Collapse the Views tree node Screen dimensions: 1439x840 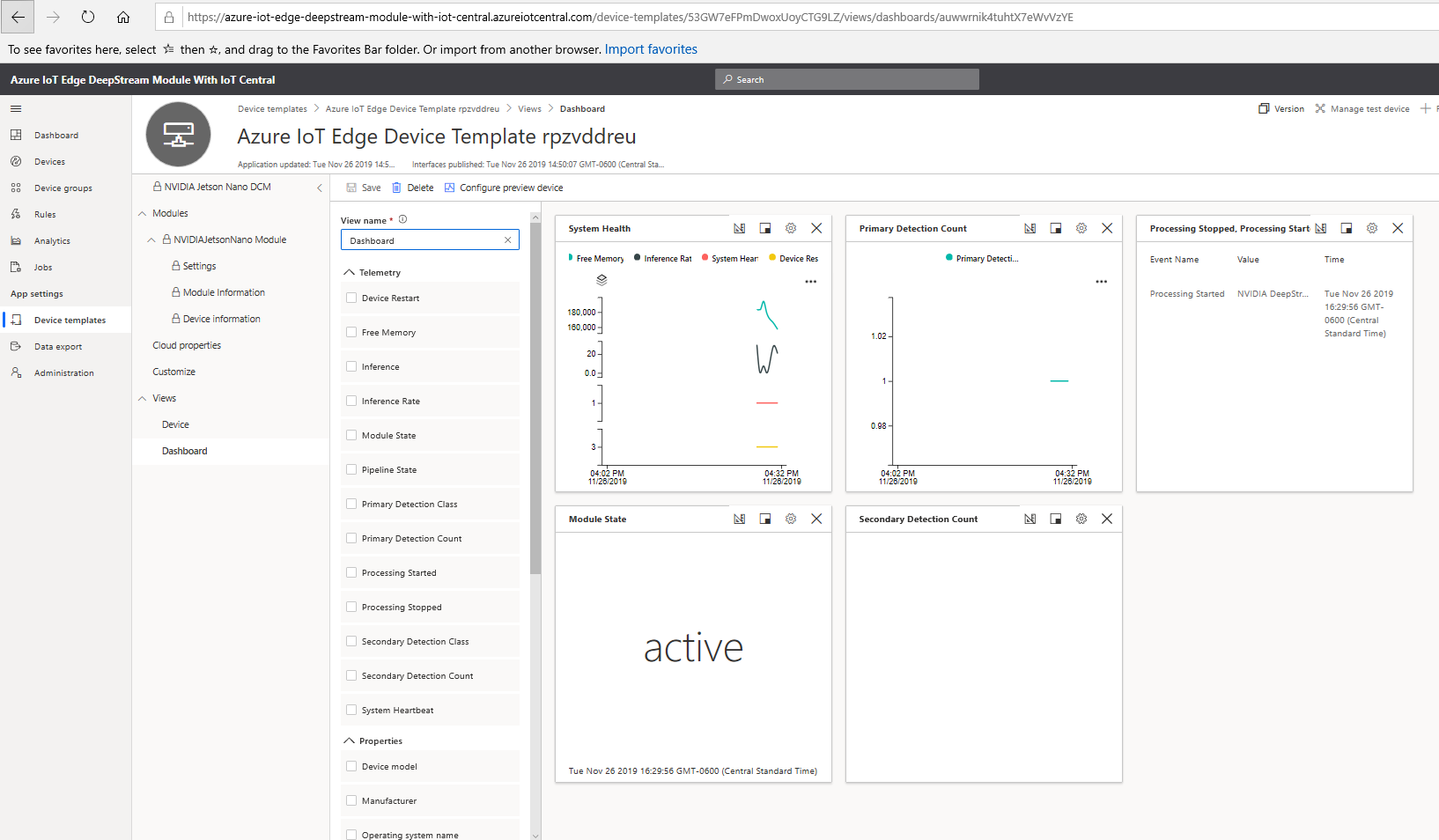[143, 398]
